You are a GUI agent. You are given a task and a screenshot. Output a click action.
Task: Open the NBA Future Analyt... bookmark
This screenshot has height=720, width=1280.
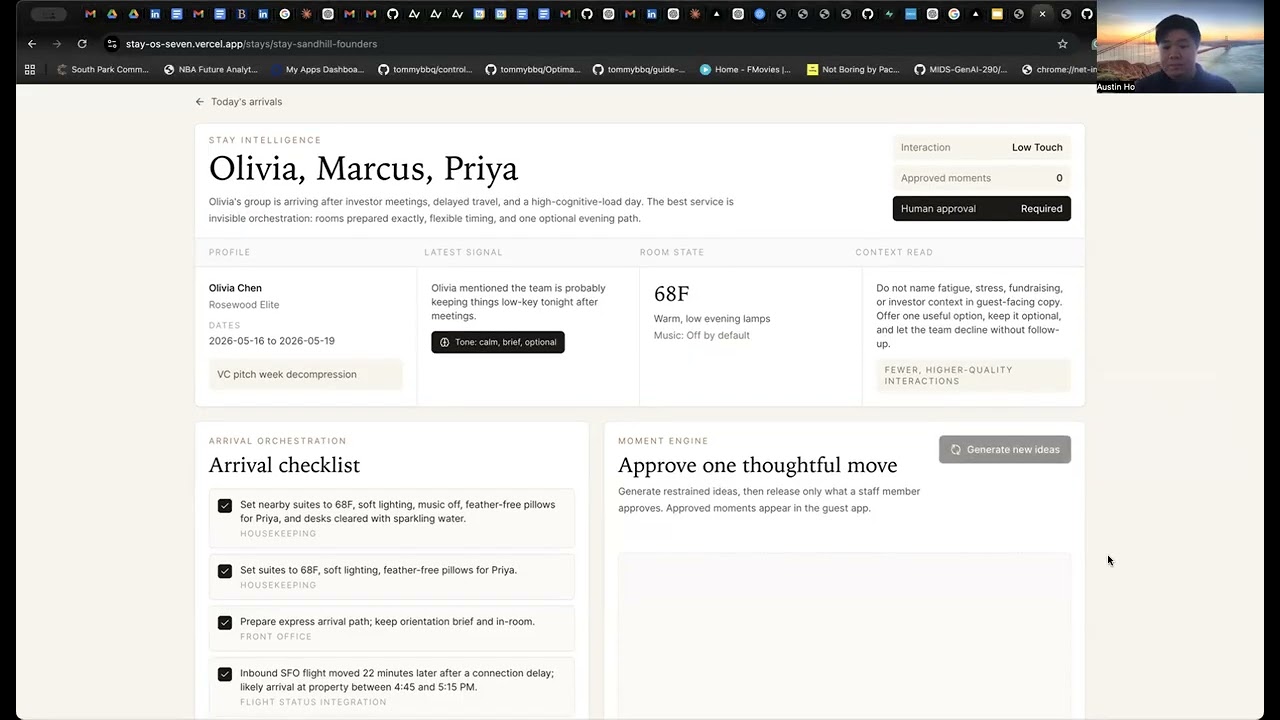(210, 70)
